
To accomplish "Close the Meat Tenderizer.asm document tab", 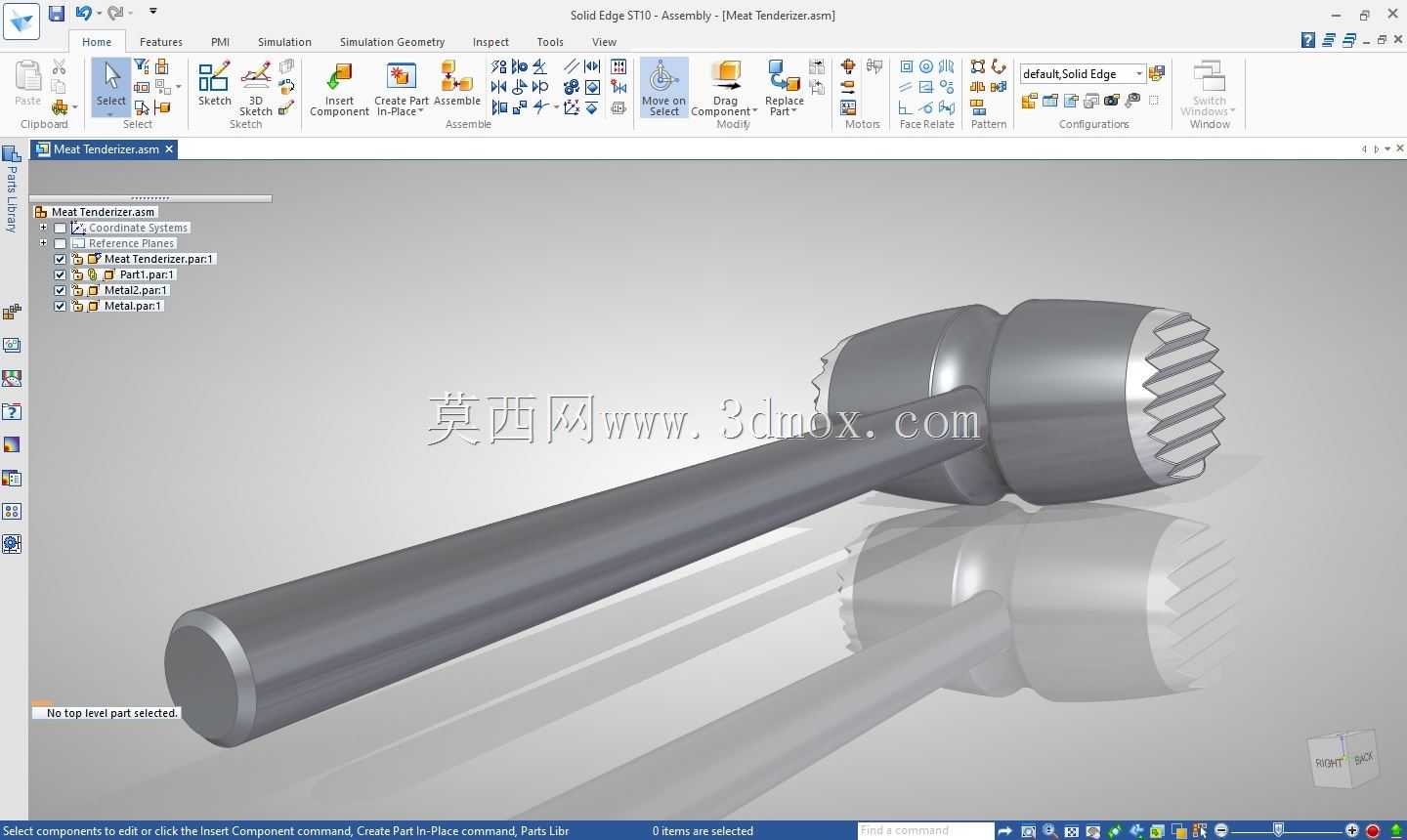I will coord(169,149).
